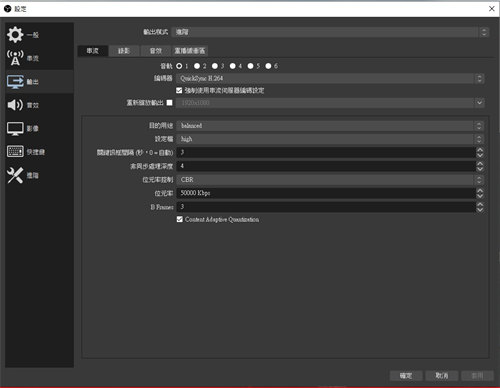Increase keyframe interval with up arrow
Image resolution: width=500 pixels, height=388 pixels.
[x=480, y=150]
